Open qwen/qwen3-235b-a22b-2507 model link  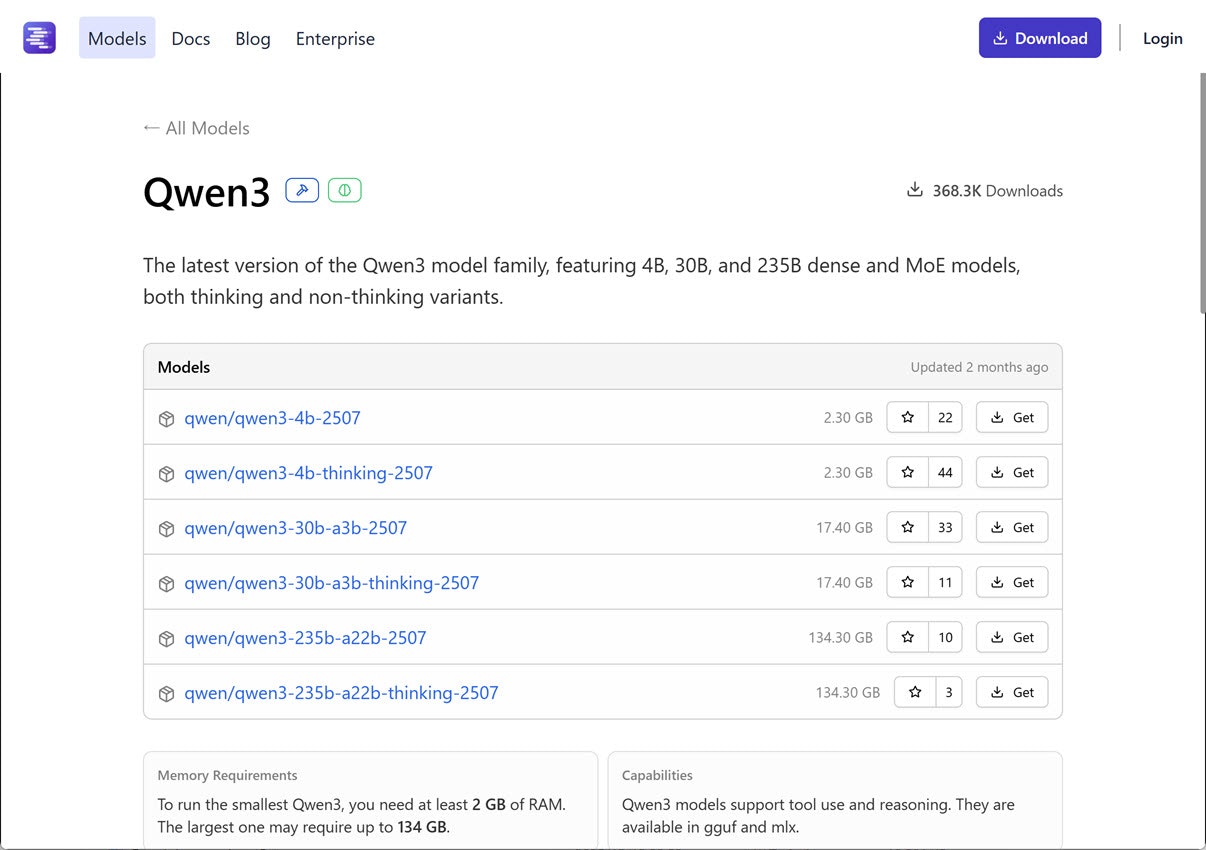coord(305,638)
